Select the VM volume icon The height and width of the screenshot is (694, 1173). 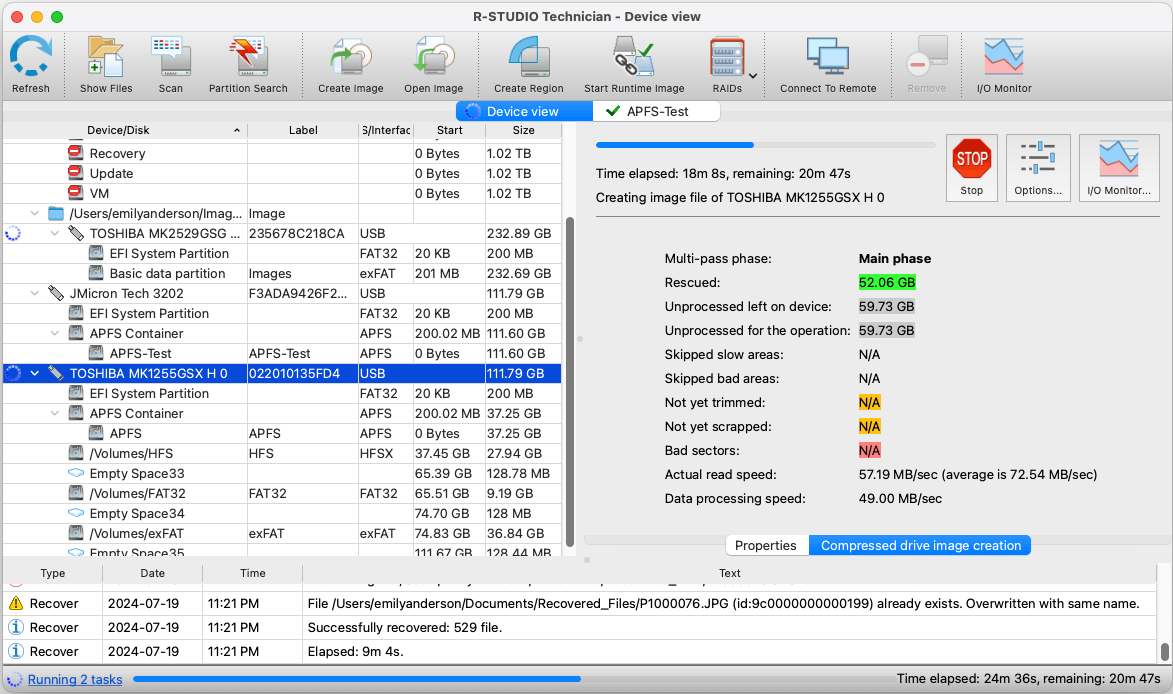click(x=75, y=193)
